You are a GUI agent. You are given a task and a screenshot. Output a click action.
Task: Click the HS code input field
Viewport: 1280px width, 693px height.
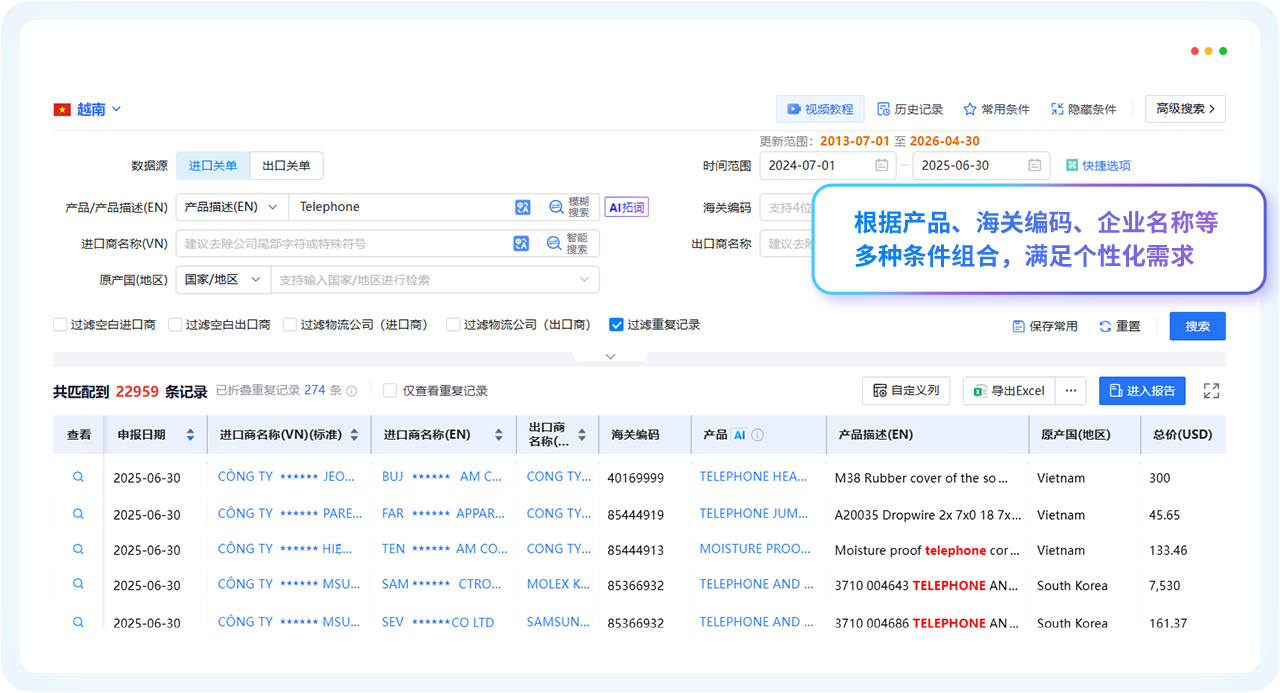coord(787,207)
